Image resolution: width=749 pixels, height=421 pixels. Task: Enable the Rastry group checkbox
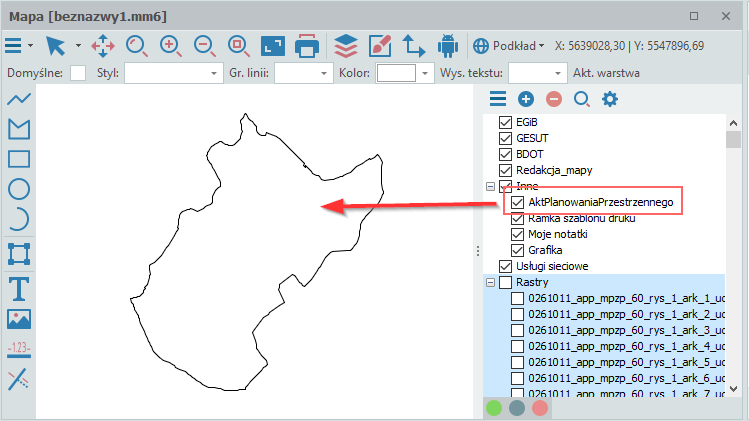tap(505, 283)
